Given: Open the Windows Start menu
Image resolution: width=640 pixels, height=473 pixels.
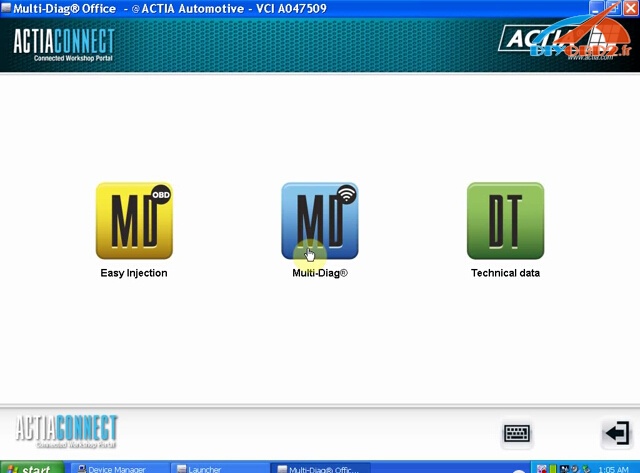Looking at the screenshot, I should coord(32,468).
